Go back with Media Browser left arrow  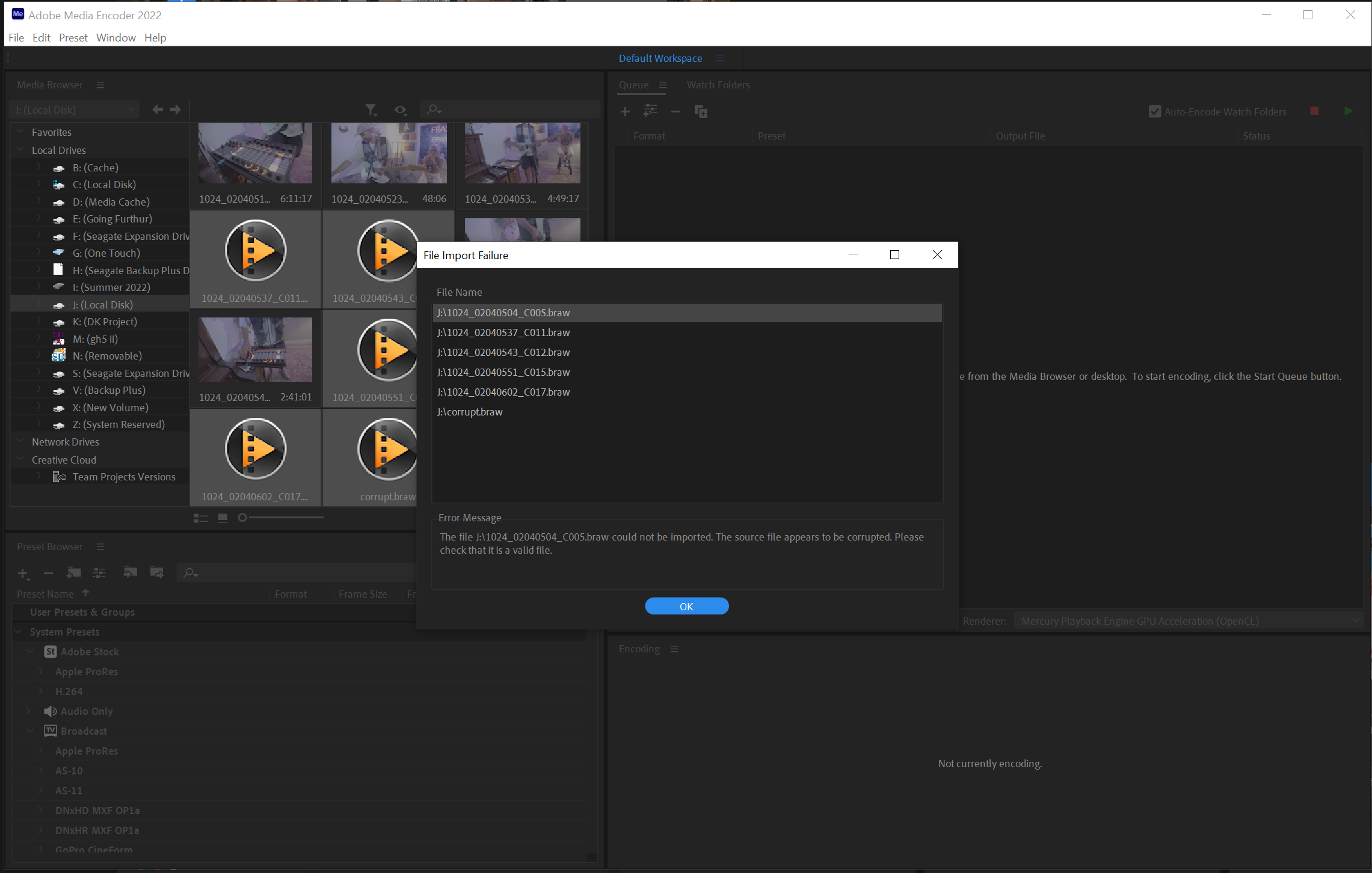click(158, 109)
